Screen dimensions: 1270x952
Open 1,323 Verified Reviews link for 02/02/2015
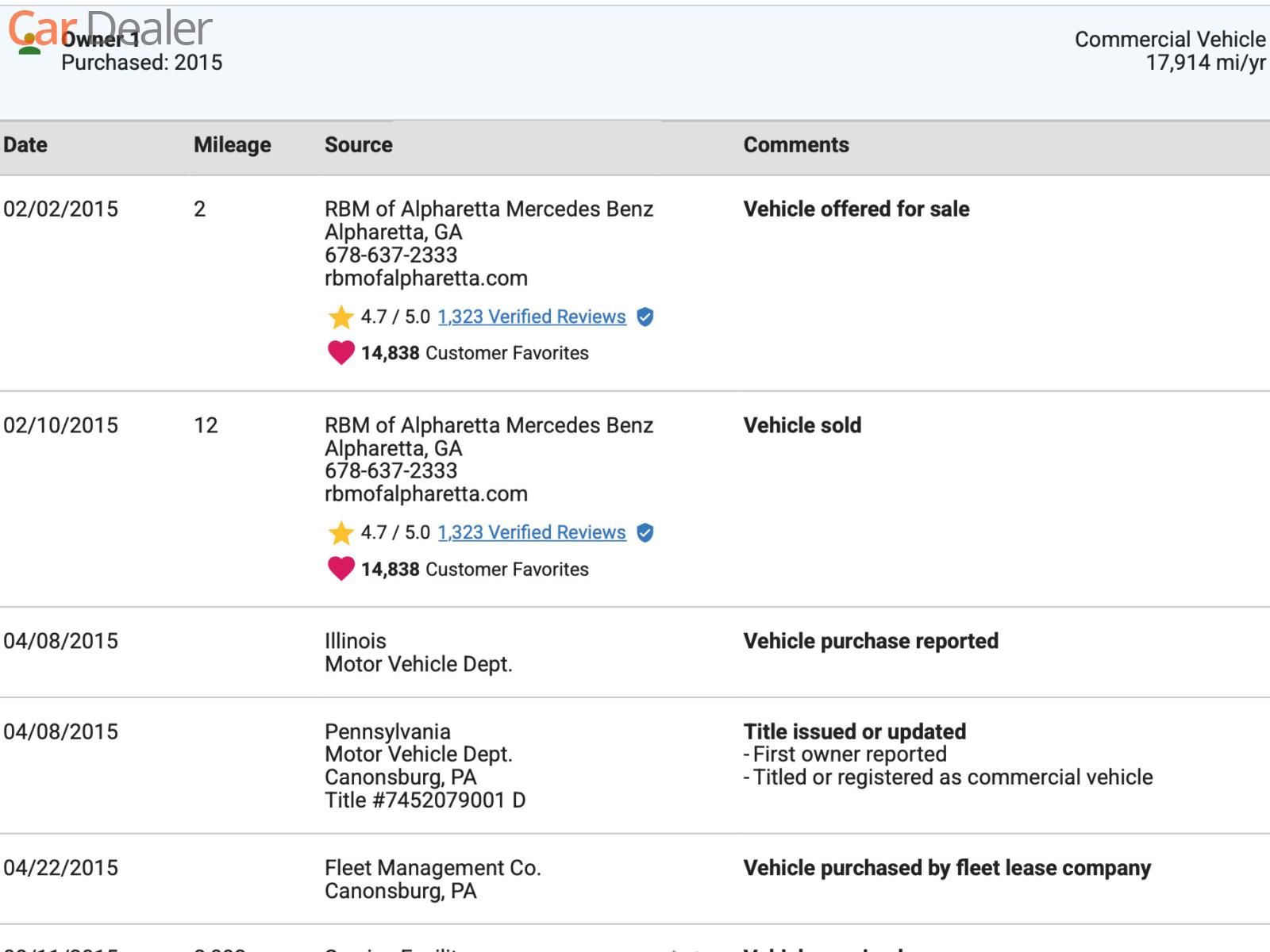(531, 317)
